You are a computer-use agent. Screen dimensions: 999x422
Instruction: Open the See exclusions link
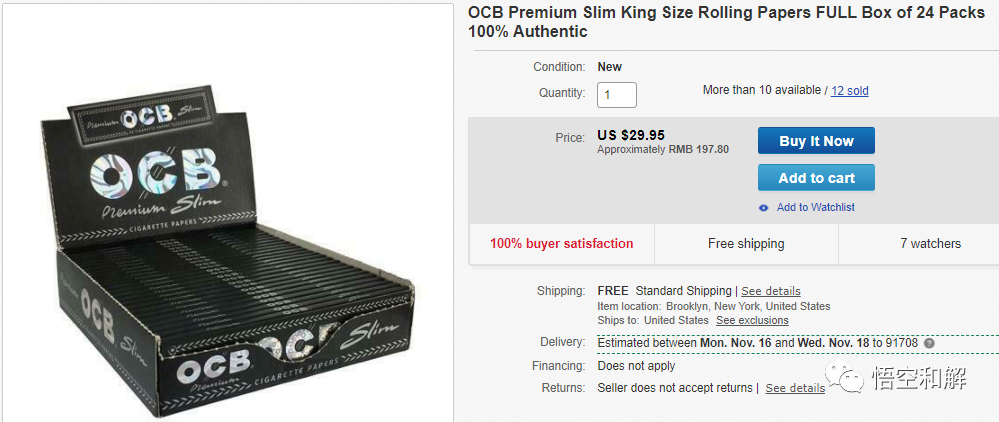click(x=752, y=321)
